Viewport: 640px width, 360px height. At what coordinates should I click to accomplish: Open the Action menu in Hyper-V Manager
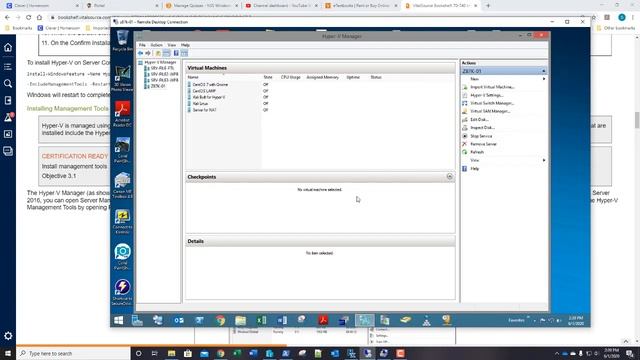pyautogui.click(x=156, y=45)
